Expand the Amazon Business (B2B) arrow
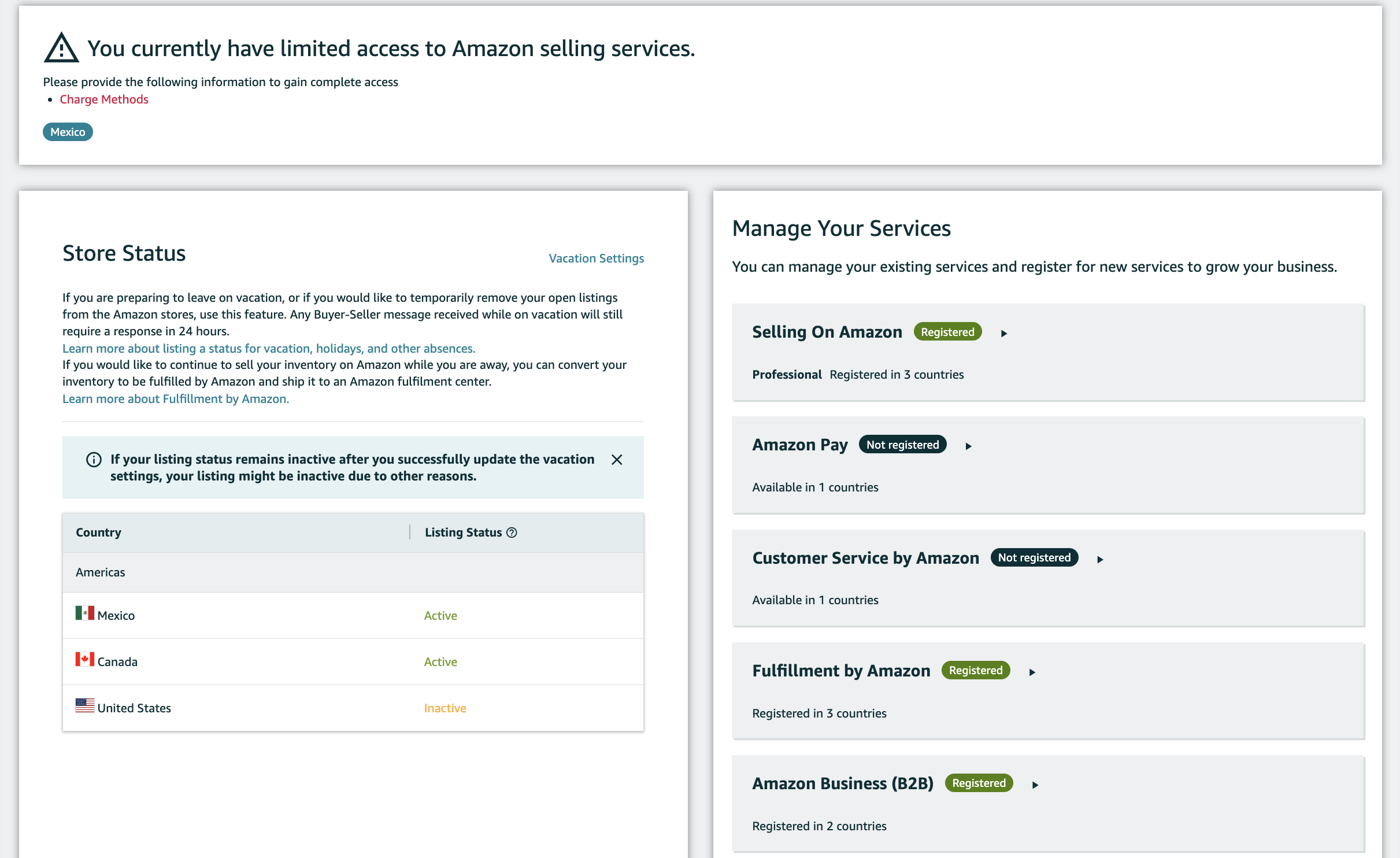 point(1035,785)
